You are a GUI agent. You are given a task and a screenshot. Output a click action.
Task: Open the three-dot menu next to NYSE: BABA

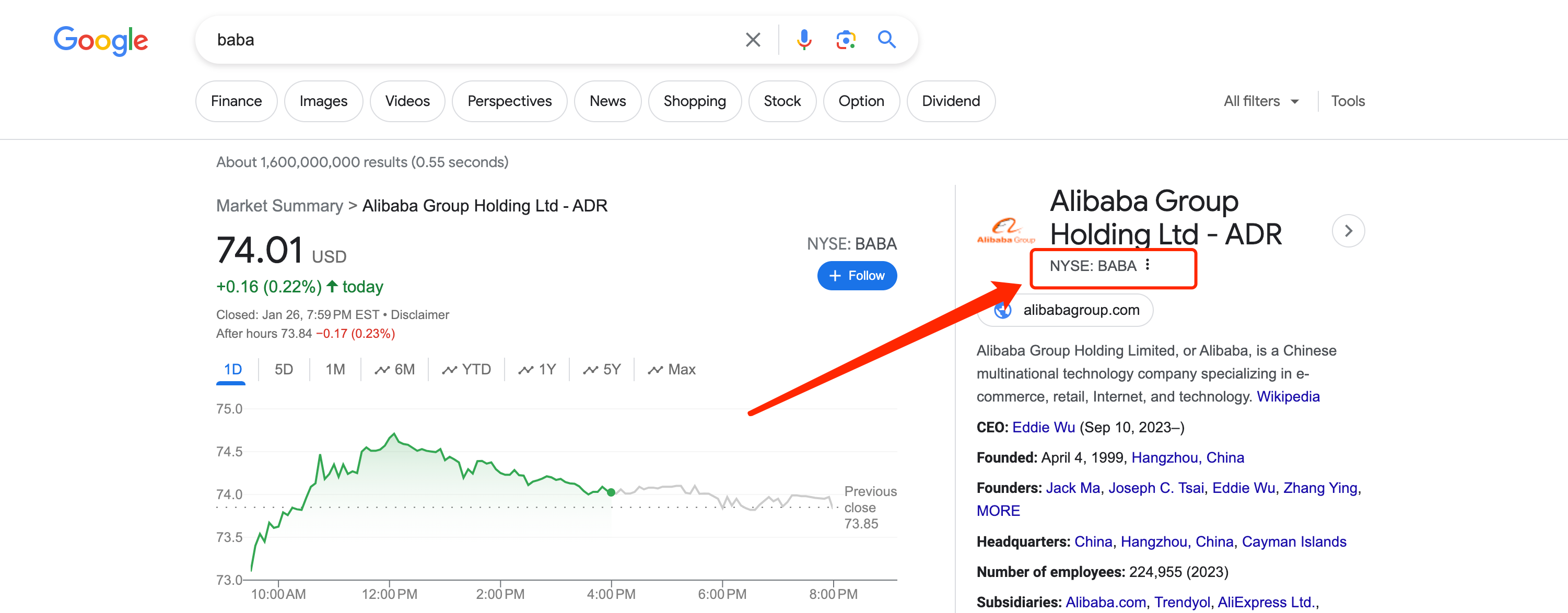click(x=1148, y=265)
